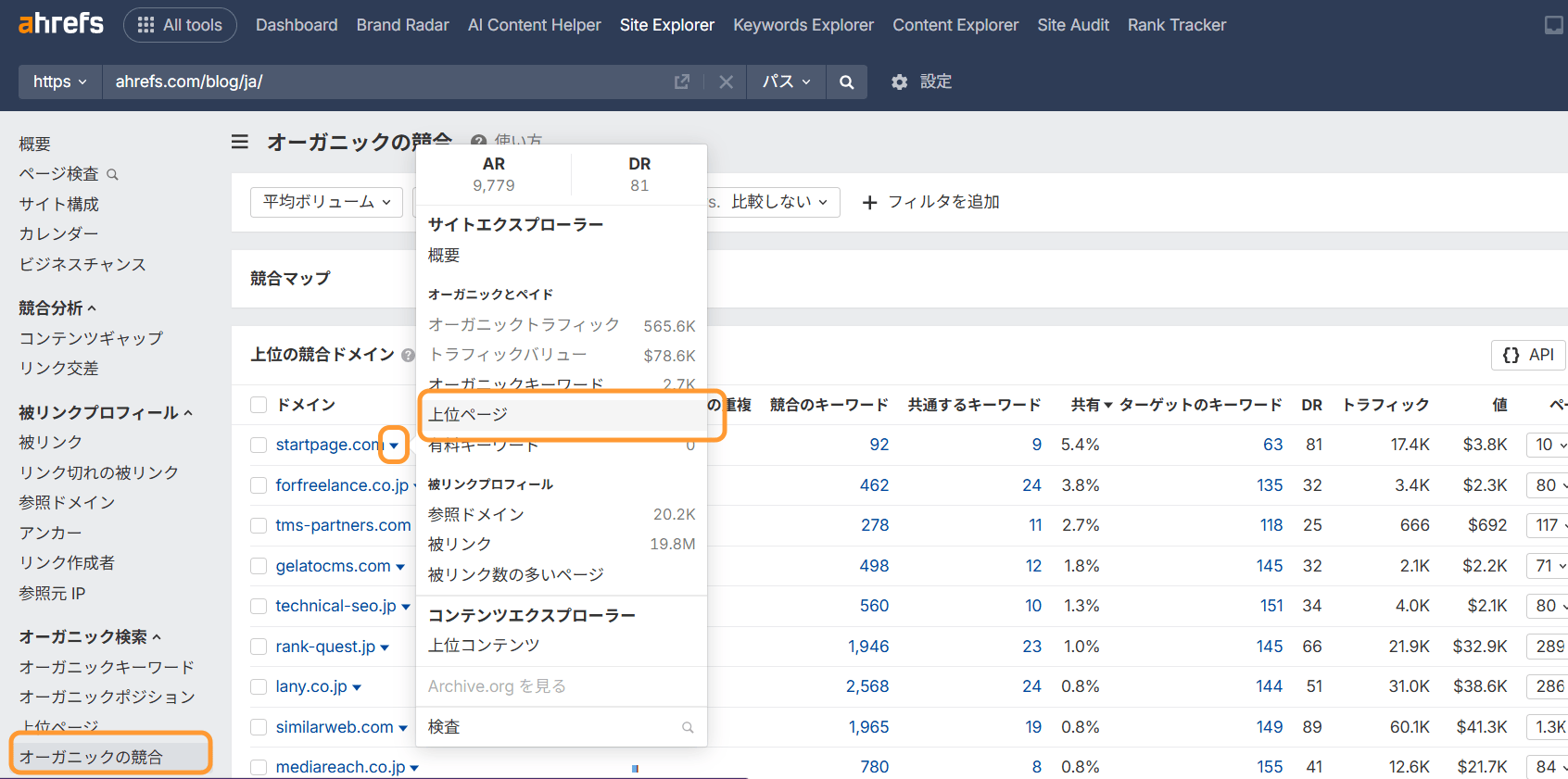Open コンテンツギャップ in sidebar
The height and width of the screenshot is (779, 1568).
click(x=91, y=338)
